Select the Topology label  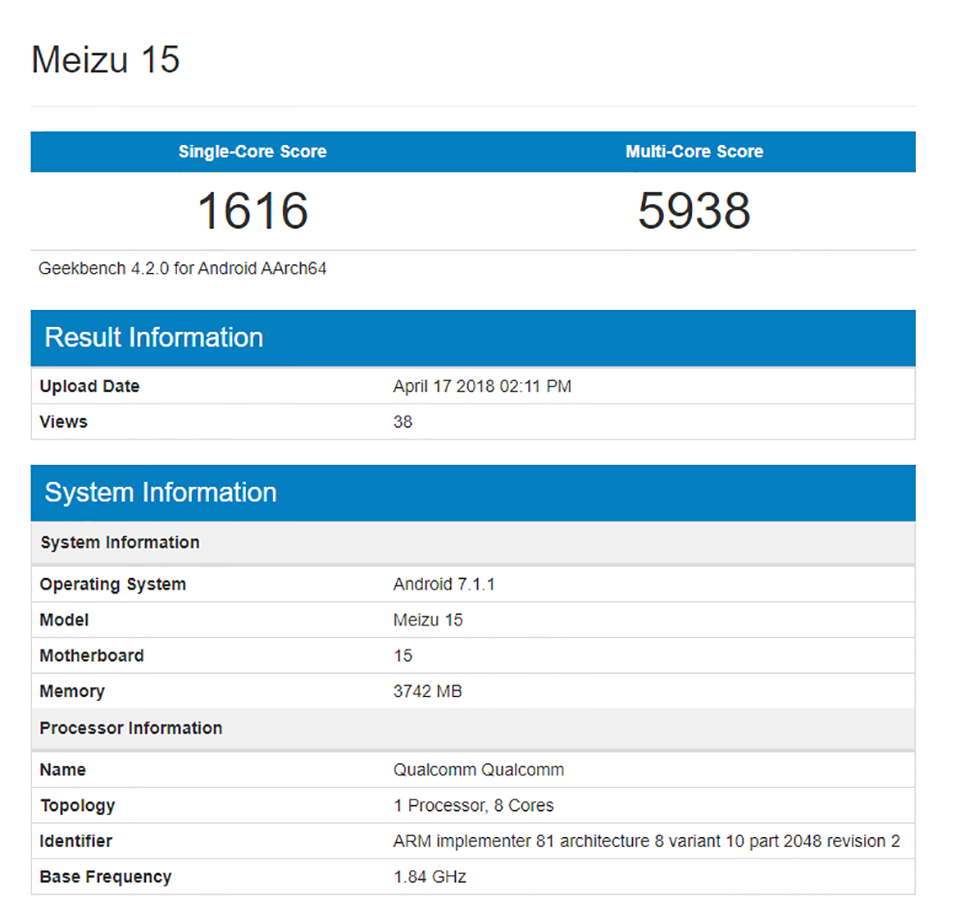click(78, 806)
